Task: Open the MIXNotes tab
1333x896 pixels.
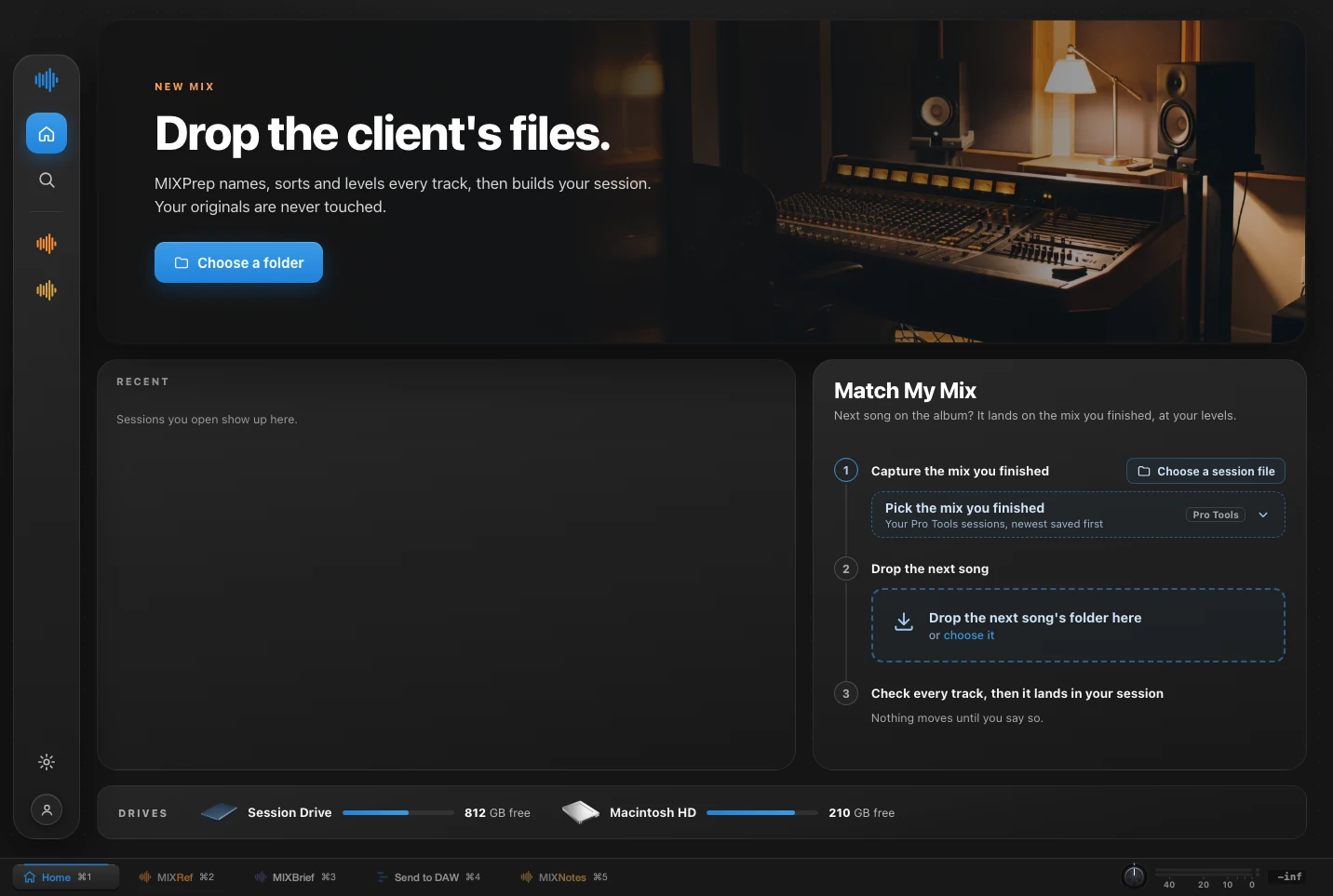Action: pos(564,876)
